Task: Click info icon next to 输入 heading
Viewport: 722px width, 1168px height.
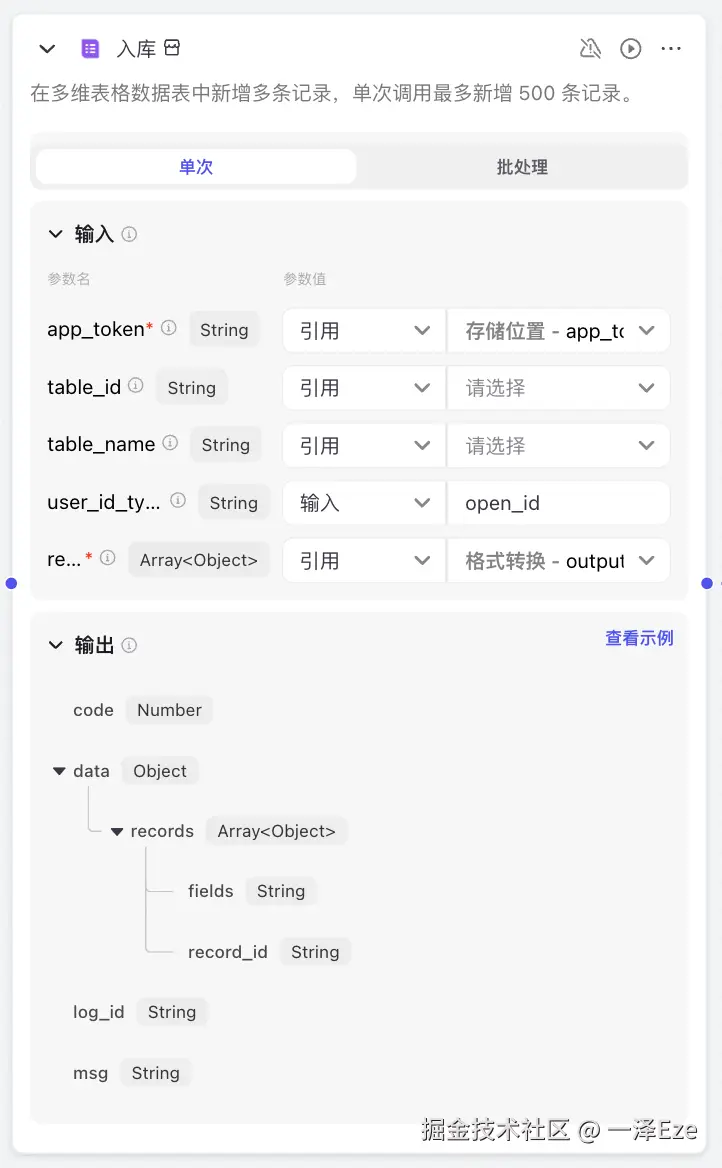Action: point(129,234)
